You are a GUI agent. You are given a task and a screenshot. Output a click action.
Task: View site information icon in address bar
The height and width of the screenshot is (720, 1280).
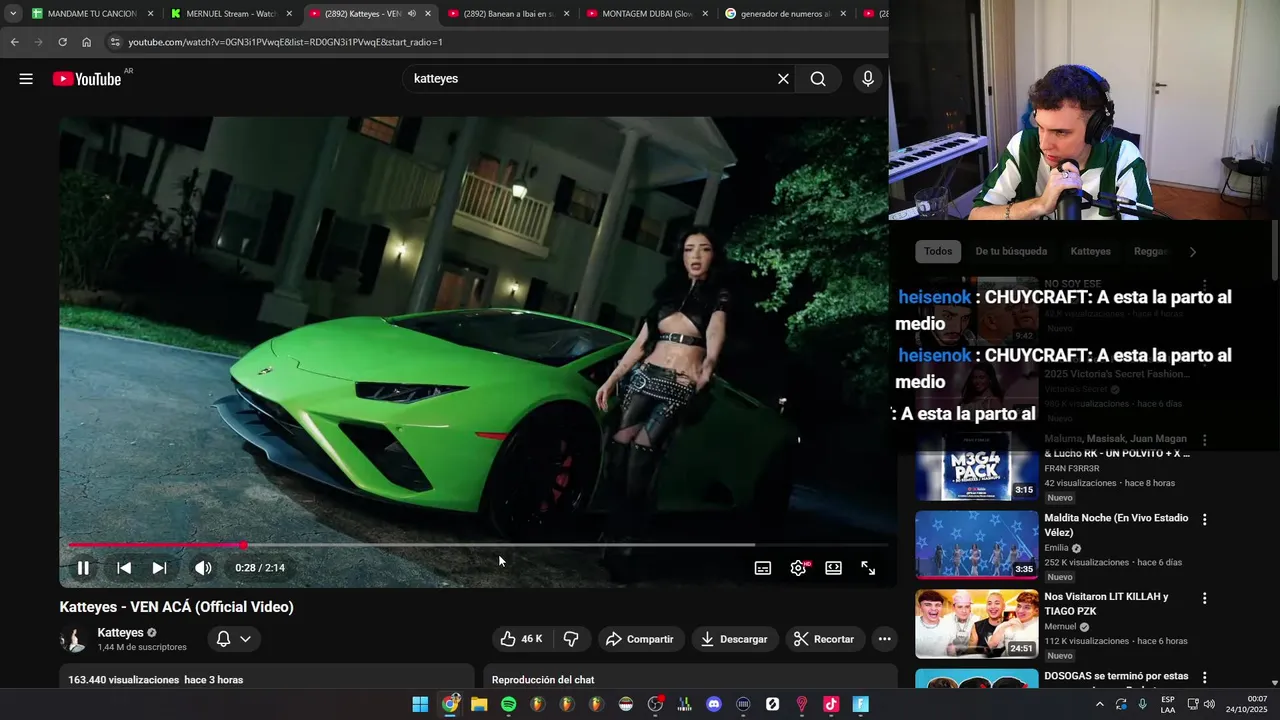pos(115,42)
